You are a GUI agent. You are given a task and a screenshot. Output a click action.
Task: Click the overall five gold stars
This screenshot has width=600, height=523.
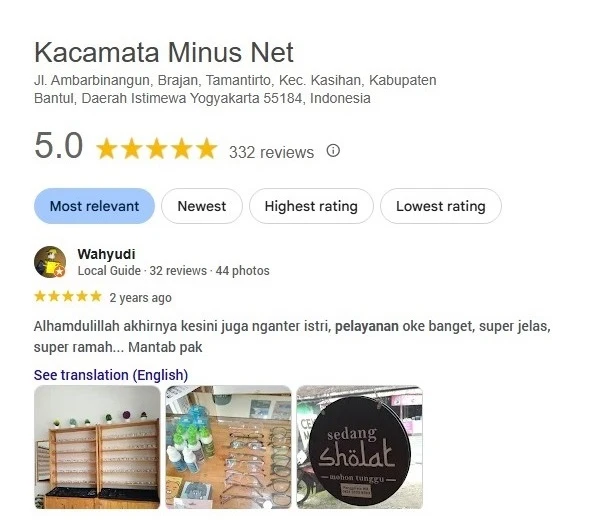[x=157, y=149]
